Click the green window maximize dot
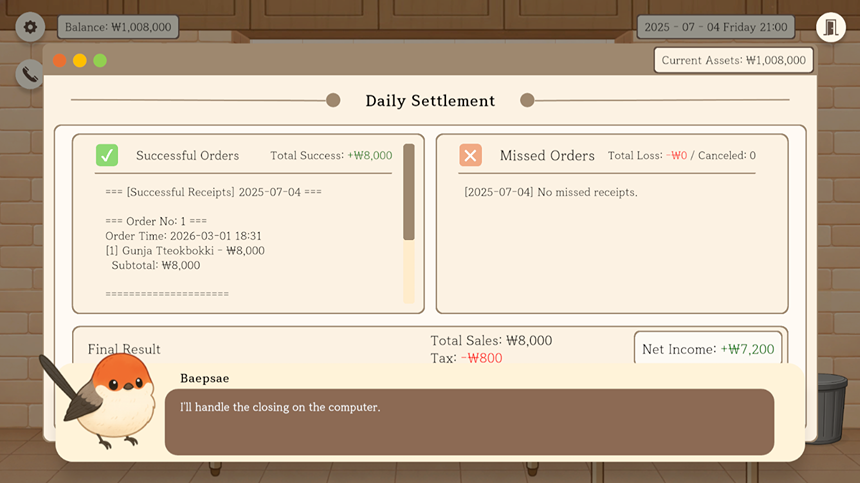 pyautogui.click(x=100, y=61)
